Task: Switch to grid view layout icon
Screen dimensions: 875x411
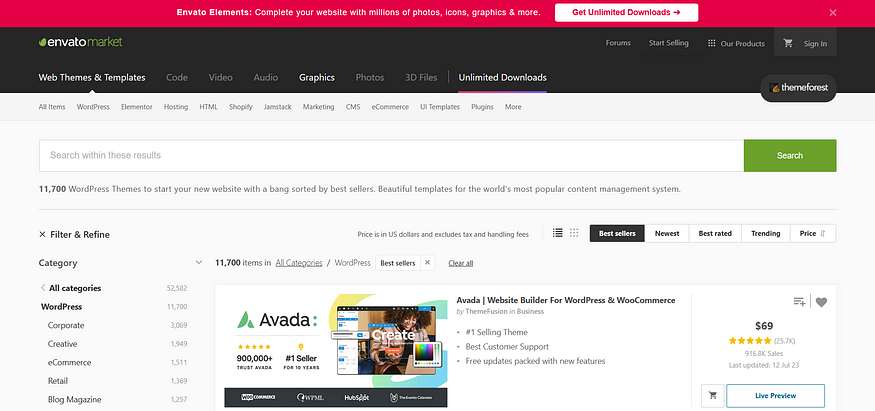Action: [574, 233]
